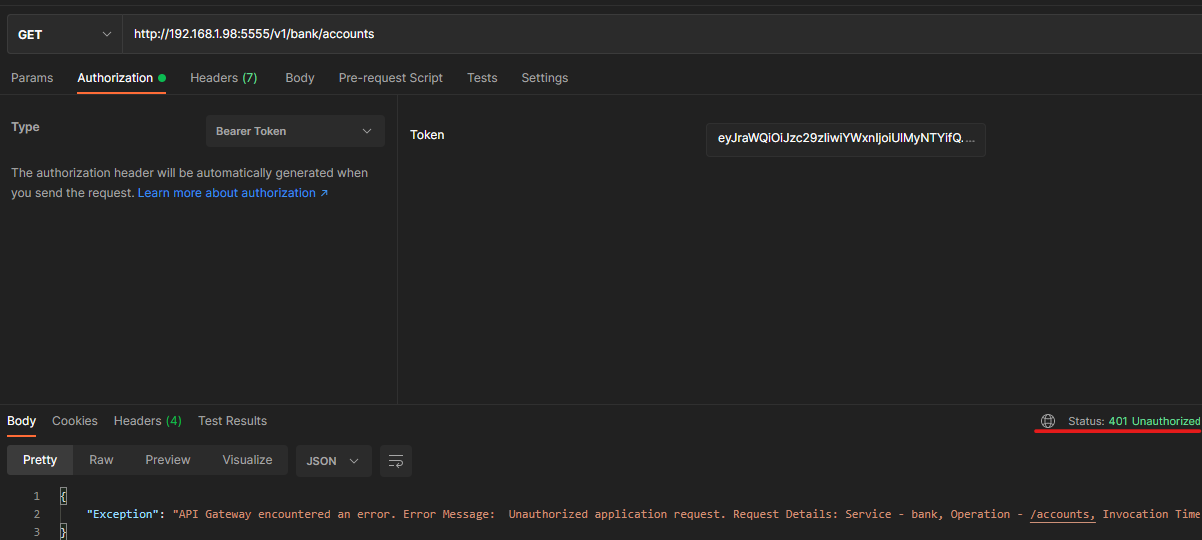Toggle the response line wrap icon
The height and width of the screenshot is (540, 1202).
396,460
